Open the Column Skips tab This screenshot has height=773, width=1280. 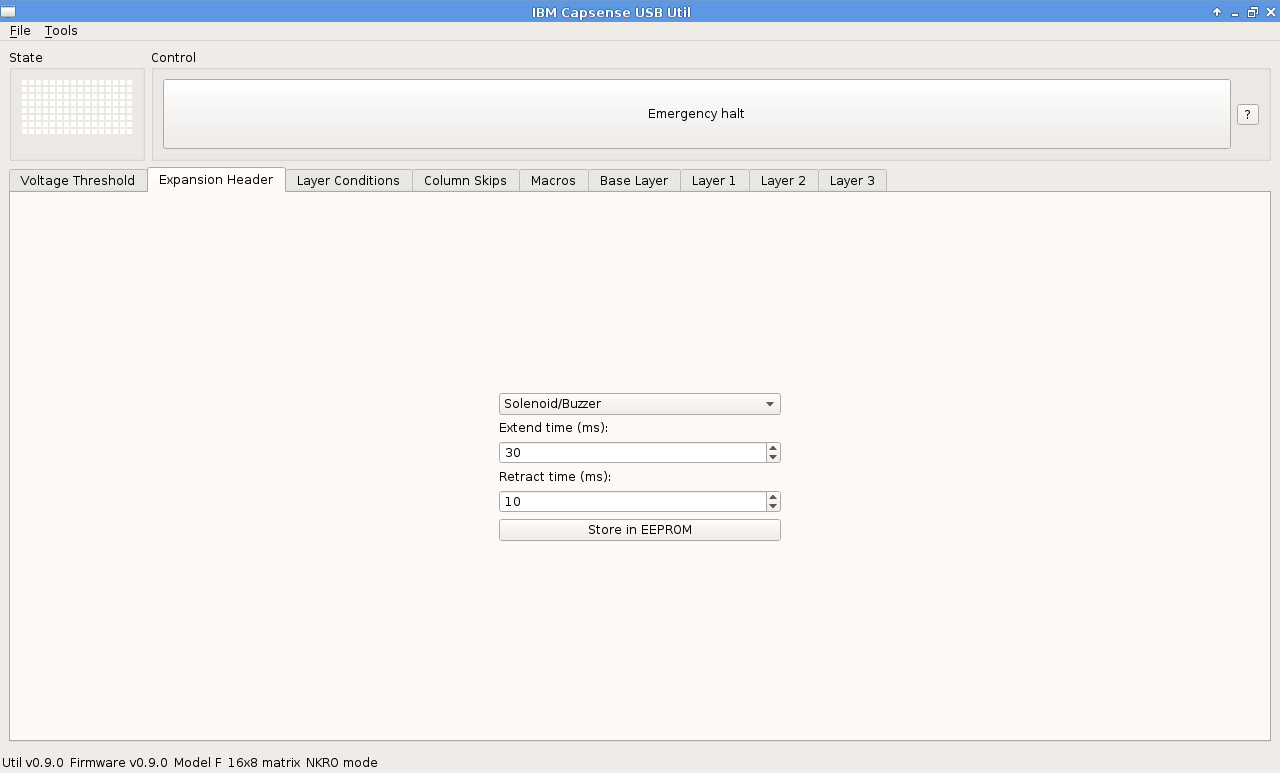pos(465,181)
